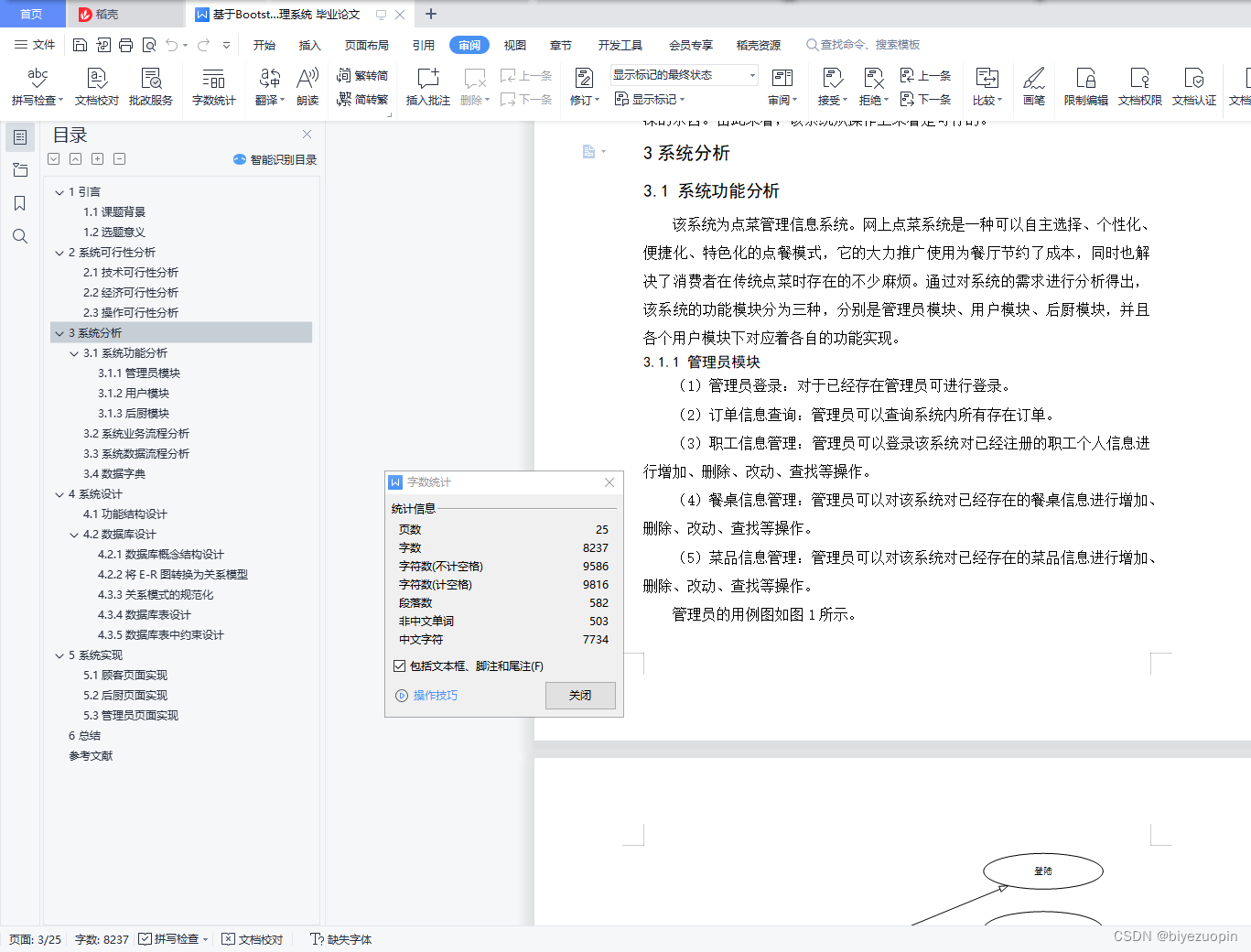This screenshot has height=952, width=1251.
Task: Go to next comment (下一条) in the comment group
Action: tap(527, 99)
